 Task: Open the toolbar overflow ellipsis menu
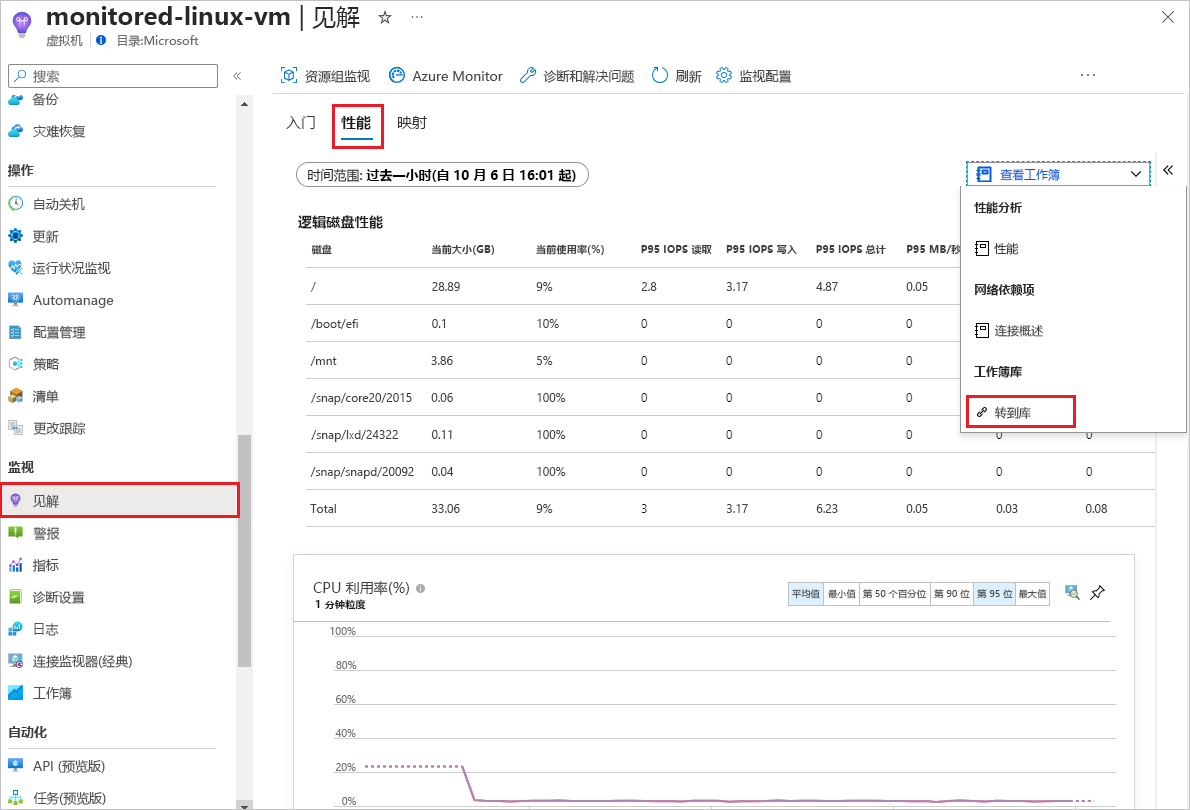[1088, 75]
